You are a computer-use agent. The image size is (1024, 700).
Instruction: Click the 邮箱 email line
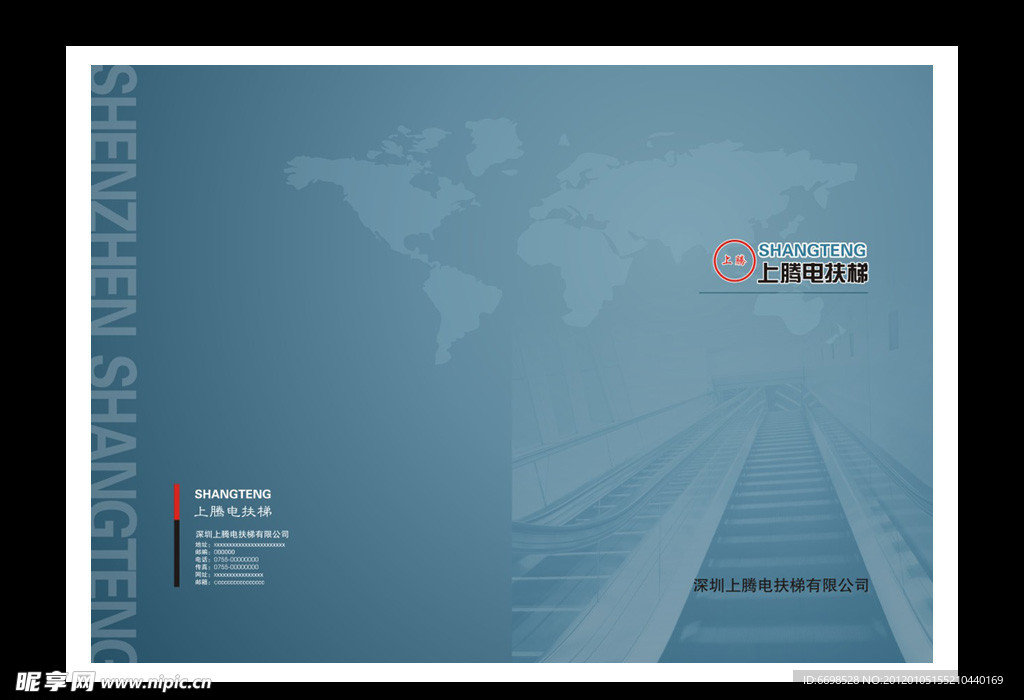click(x=230, y=582)
